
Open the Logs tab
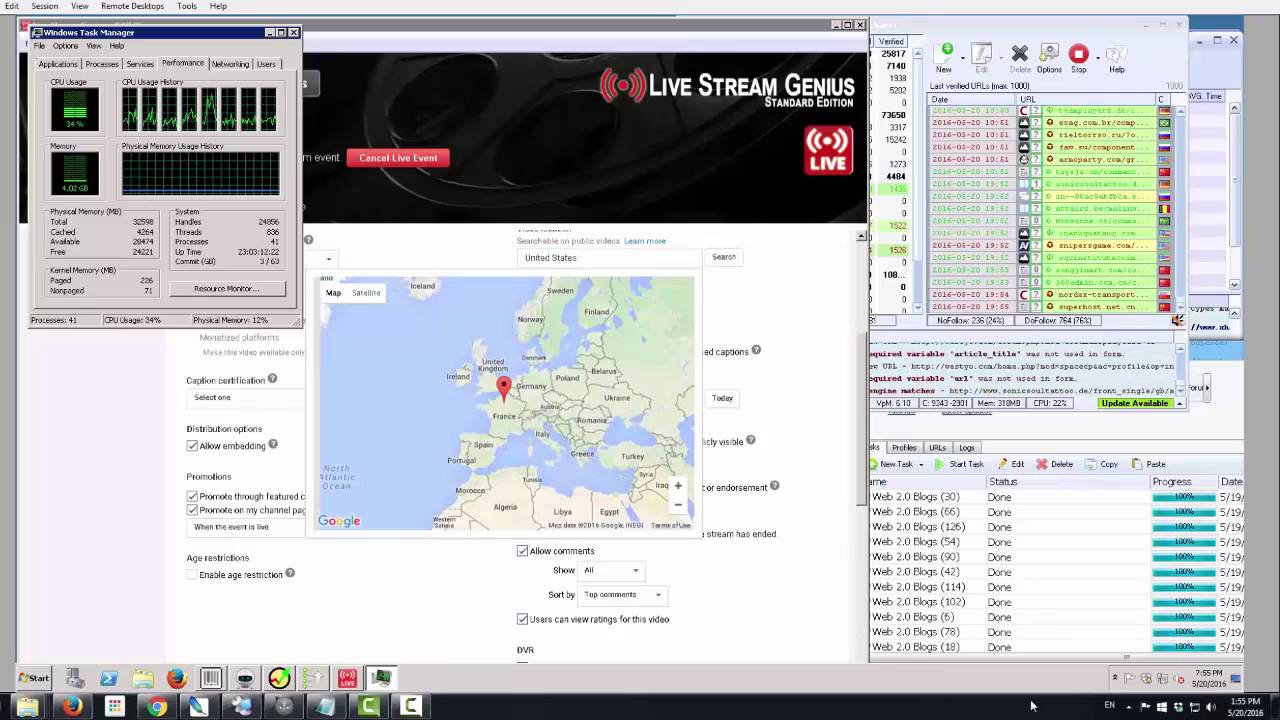click(967, 447)
